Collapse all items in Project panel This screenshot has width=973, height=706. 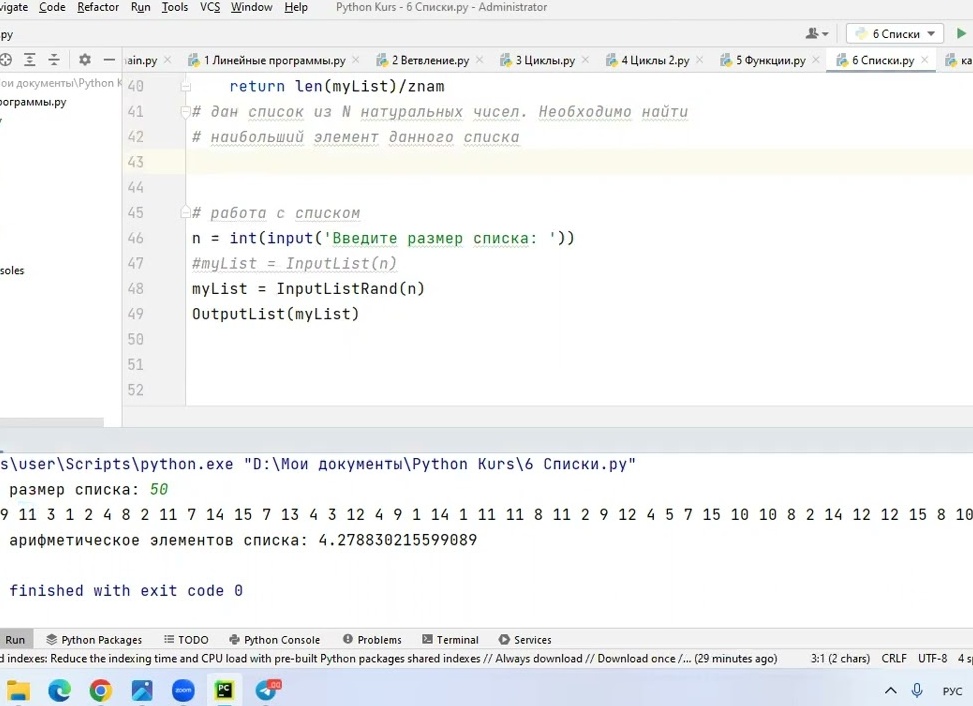tap(54, 60)
